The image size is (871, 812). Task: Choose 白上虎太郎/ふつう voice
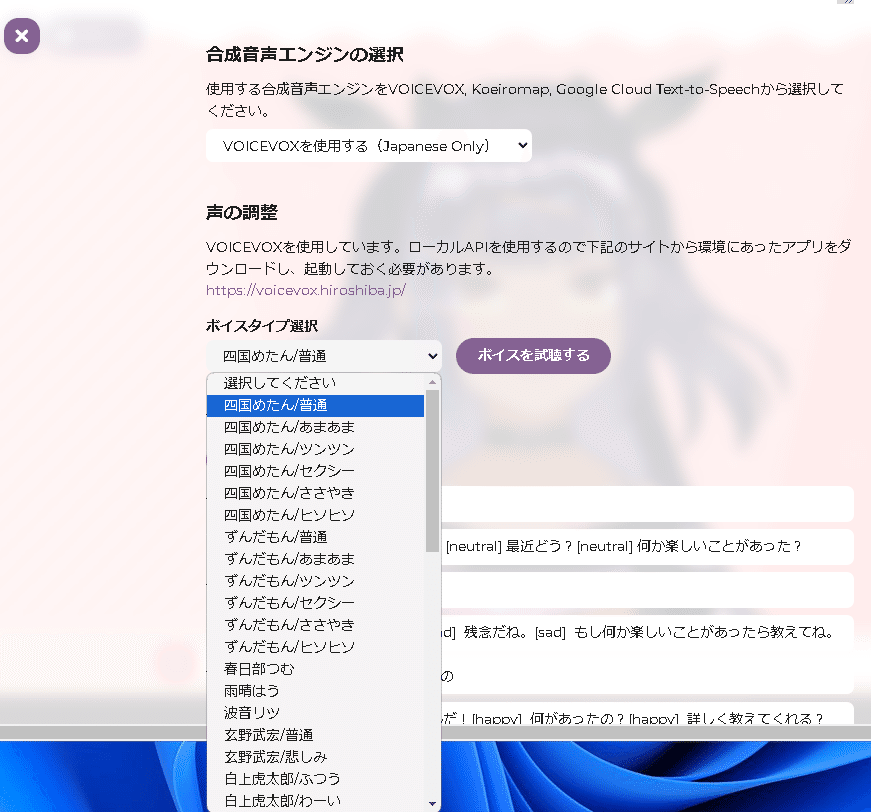[316, 779]
